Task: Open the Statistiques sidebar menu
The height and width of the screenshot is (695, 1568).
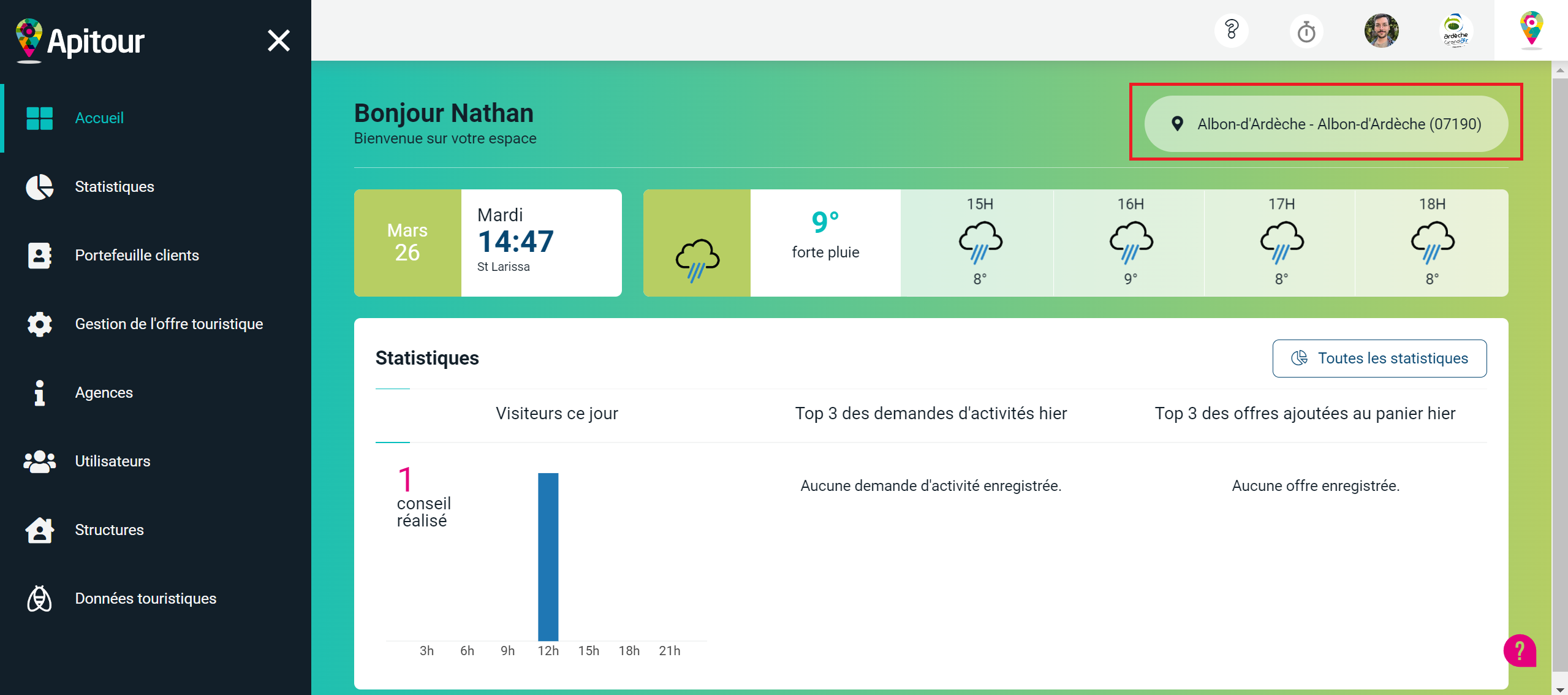Action: tap(114, 186)
